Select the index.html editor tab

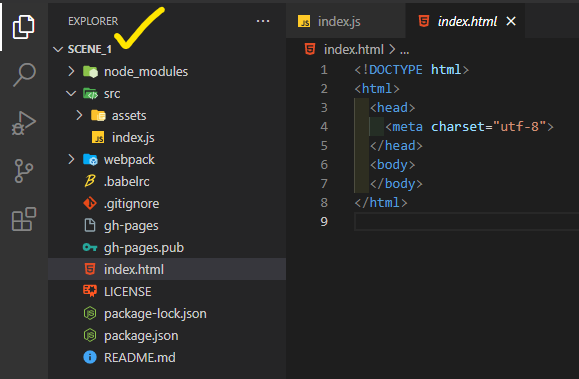coord(465,21)
